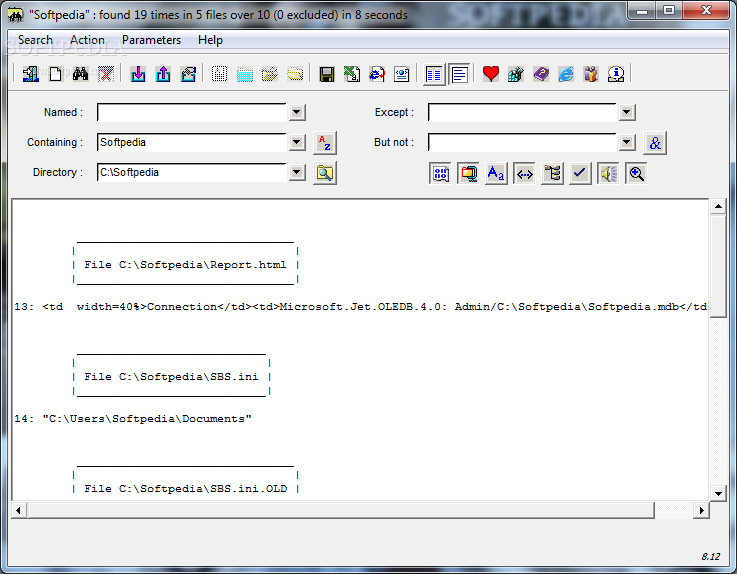Image resolution: width=737 pixels, height=574 pixels.
Task: Toggle whole word arrows option
Action: 525,174
